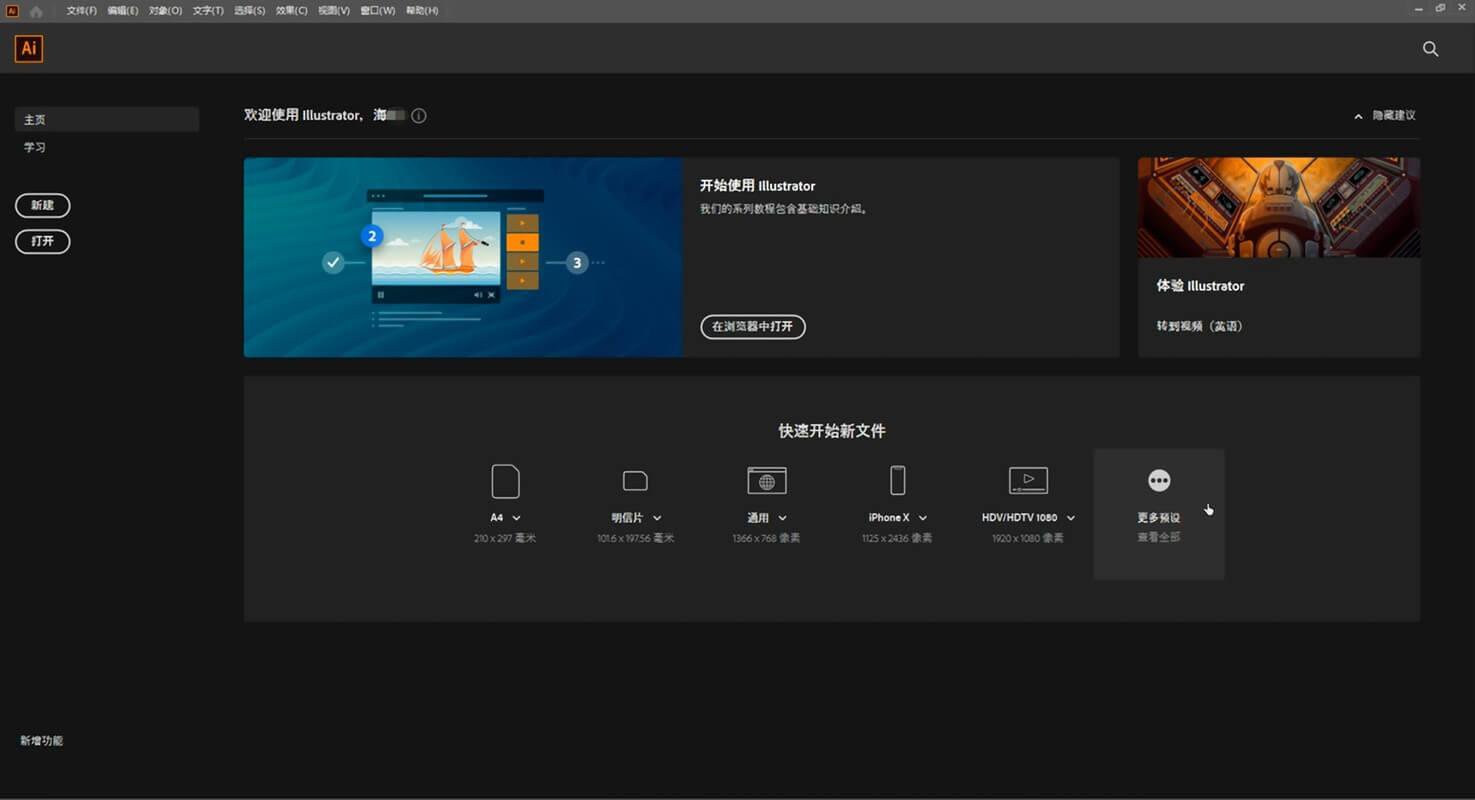The width and height of the screenshot is (1475, 800).
Task: Open the 窗口(W) menu
Action: click(378, 11)
